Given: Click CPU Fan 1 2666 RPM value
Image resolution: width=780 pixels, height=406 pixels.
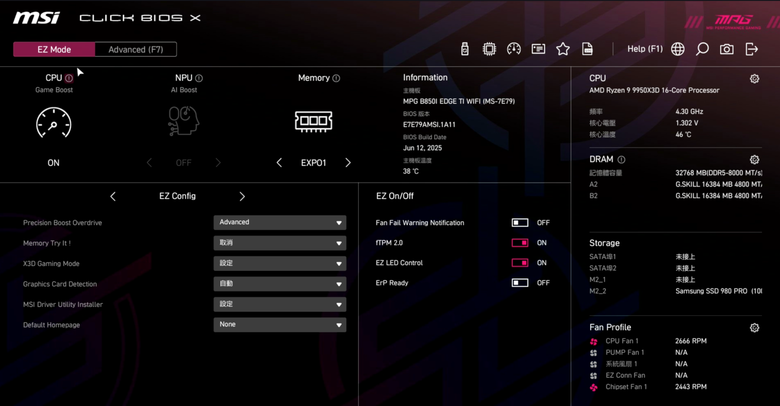Looking at the screenshot, I should pyautogui.click(x=691, y=341).
